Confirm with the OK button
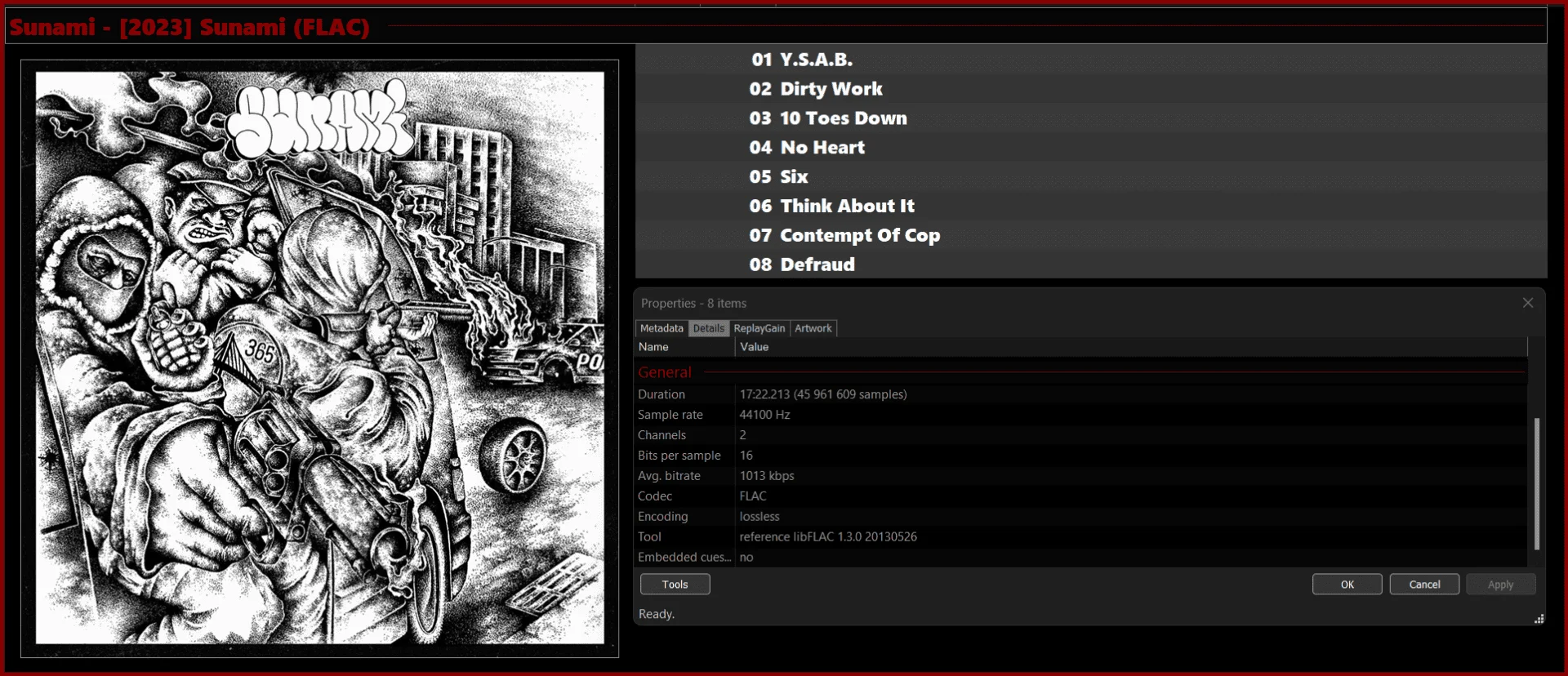This screenshot has width=1568, height=676. point(1347,585)
